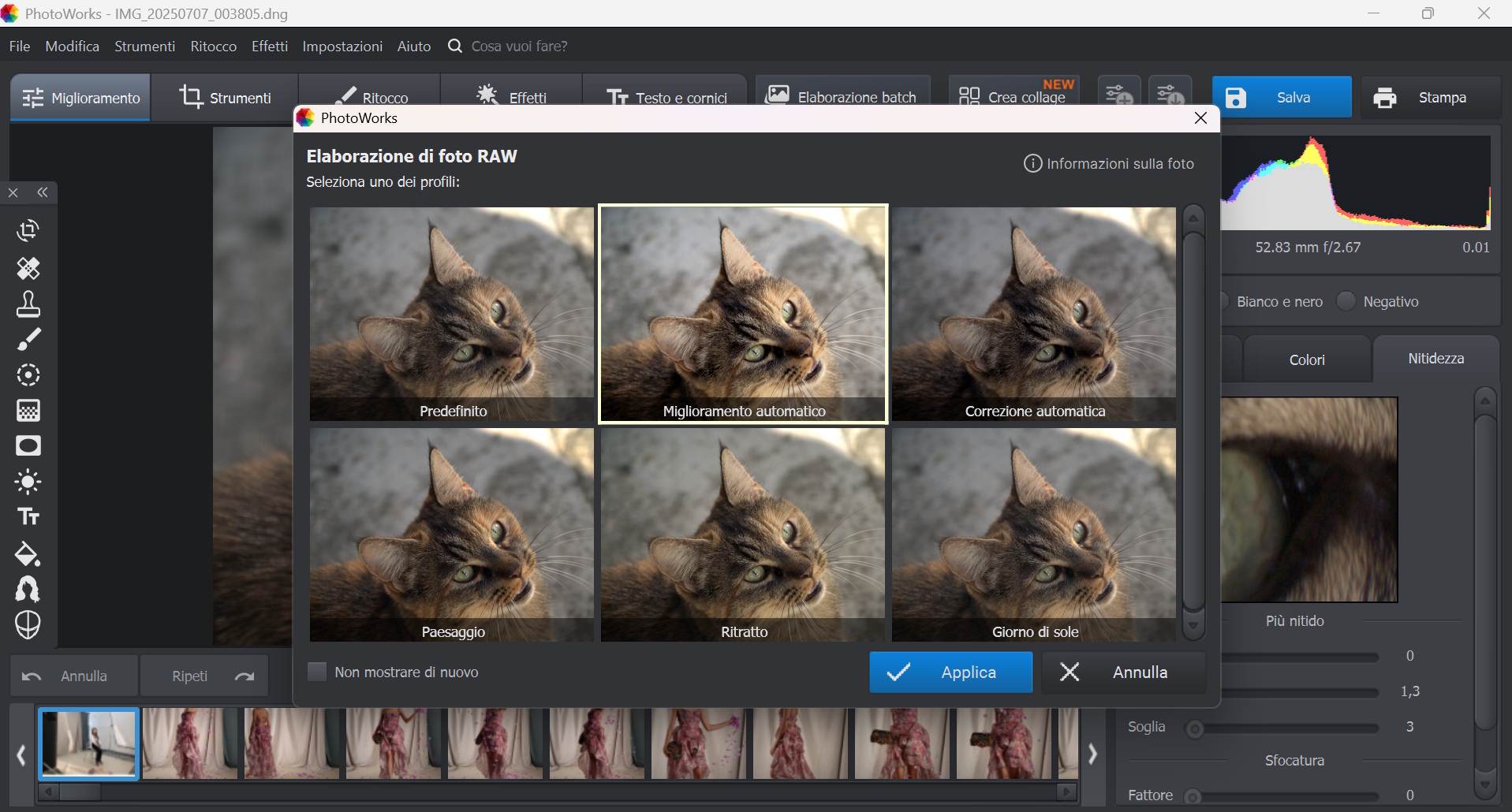Viewport: 1512px width, 812px height.
Task: Open the Effetti menu
Action: tap(269, 47)
